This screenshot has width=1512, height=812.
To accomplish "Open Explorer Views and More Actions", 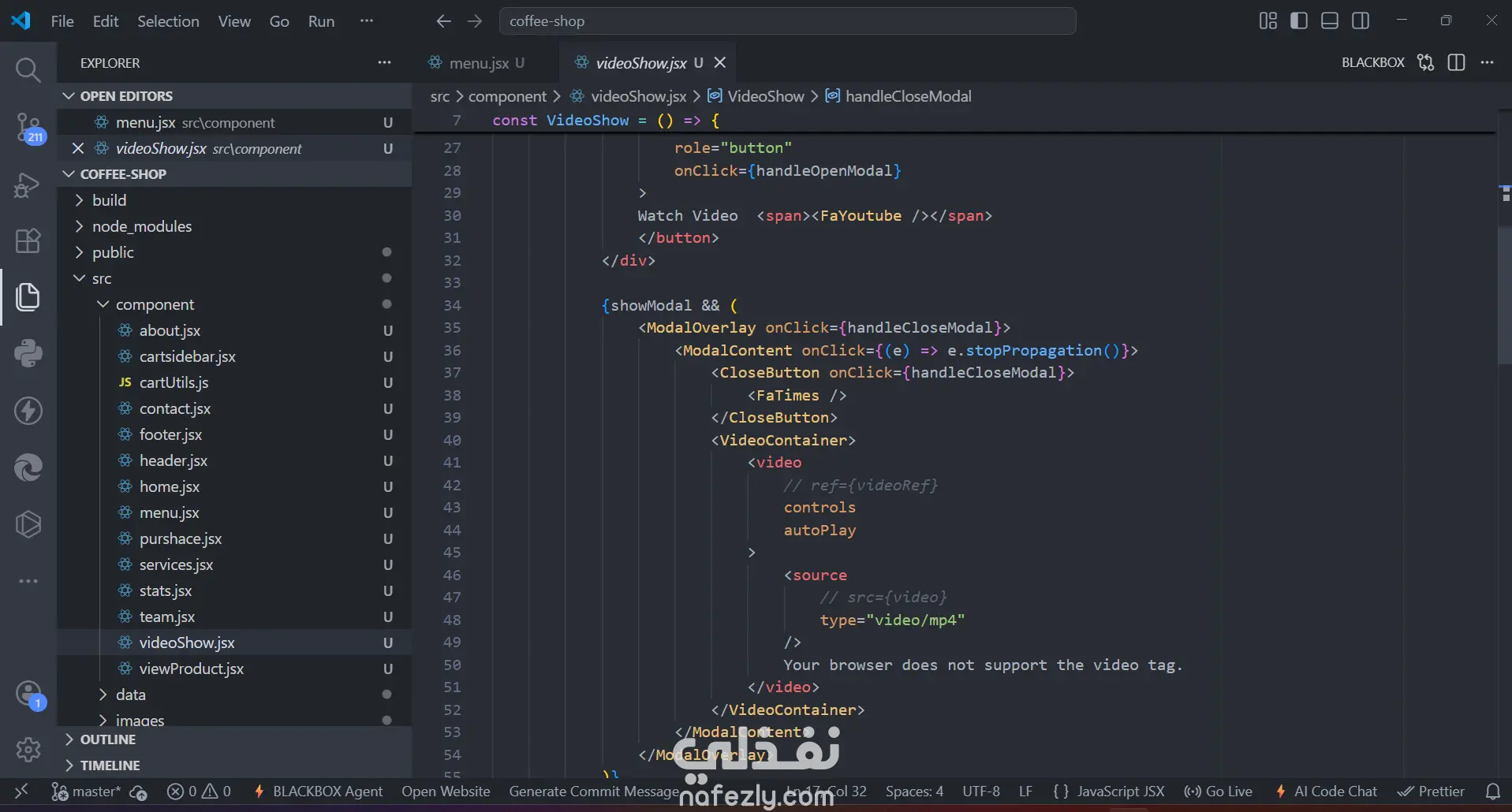I will (x=384, y=62).
